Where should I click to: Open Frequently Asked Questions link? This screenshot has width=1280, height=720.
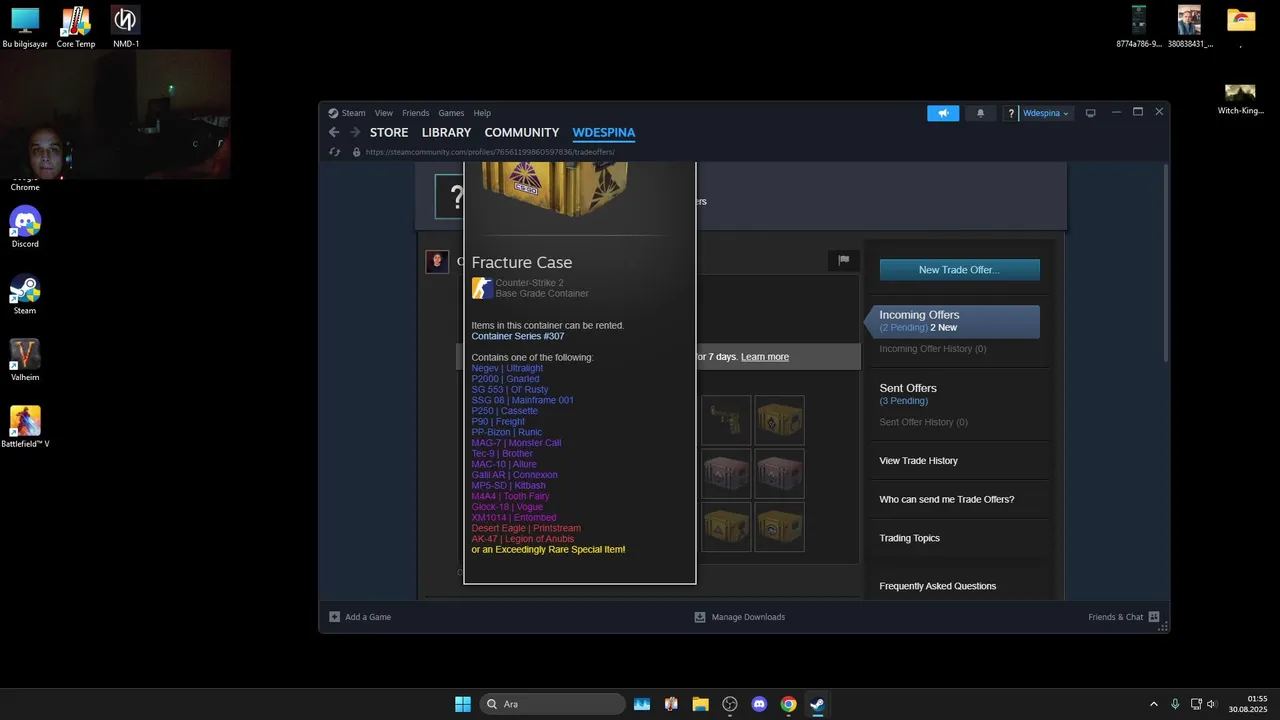[937, 586]
